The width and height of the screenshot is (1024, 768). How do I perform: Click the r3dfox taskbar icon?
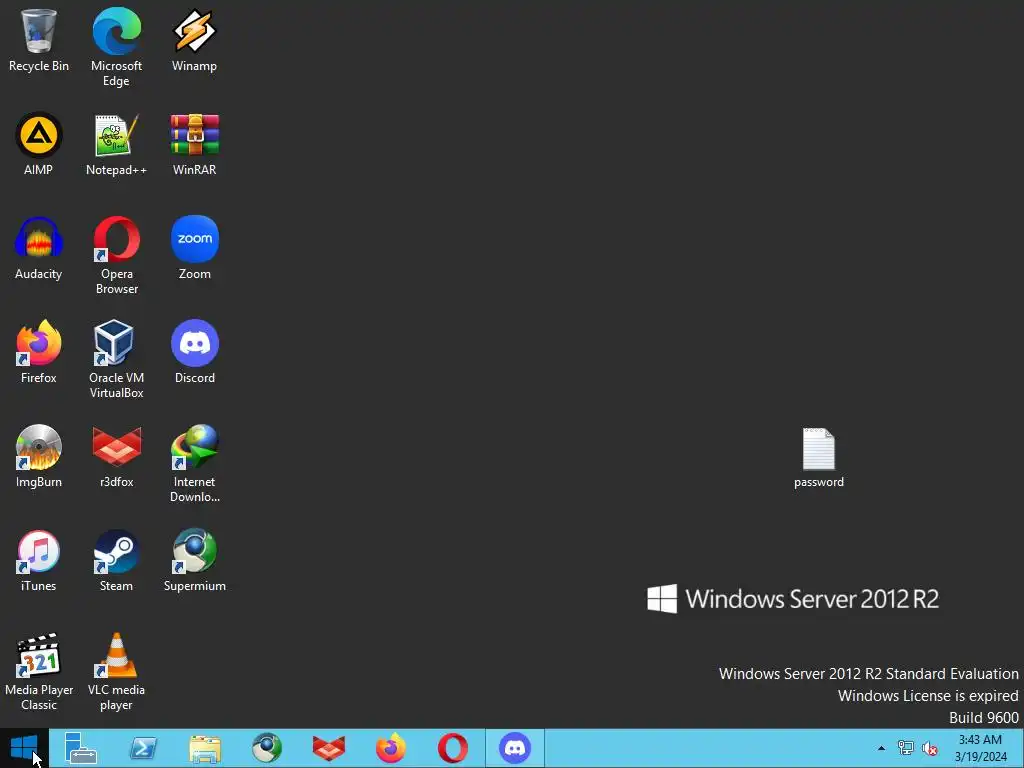328,748
